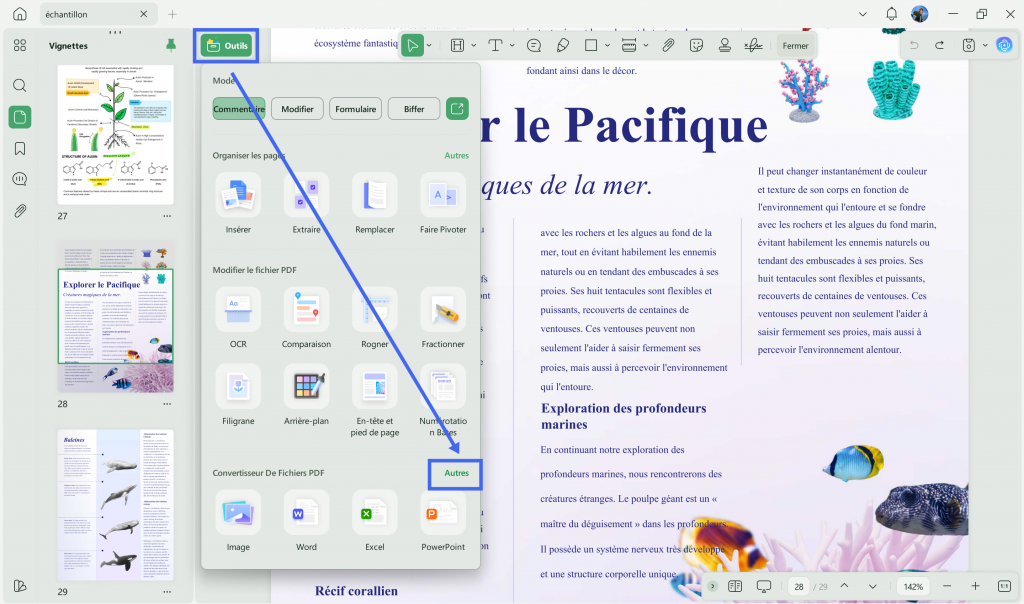Open the Numérotation Bates tool
The width and height of the screenshot is (1024, 604).
tap(443, 400)
